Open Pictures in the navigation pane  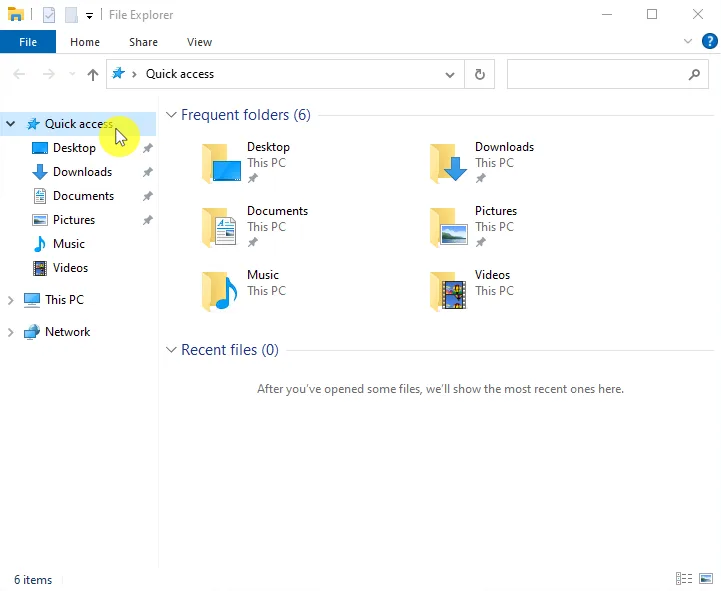click(74, 219)
